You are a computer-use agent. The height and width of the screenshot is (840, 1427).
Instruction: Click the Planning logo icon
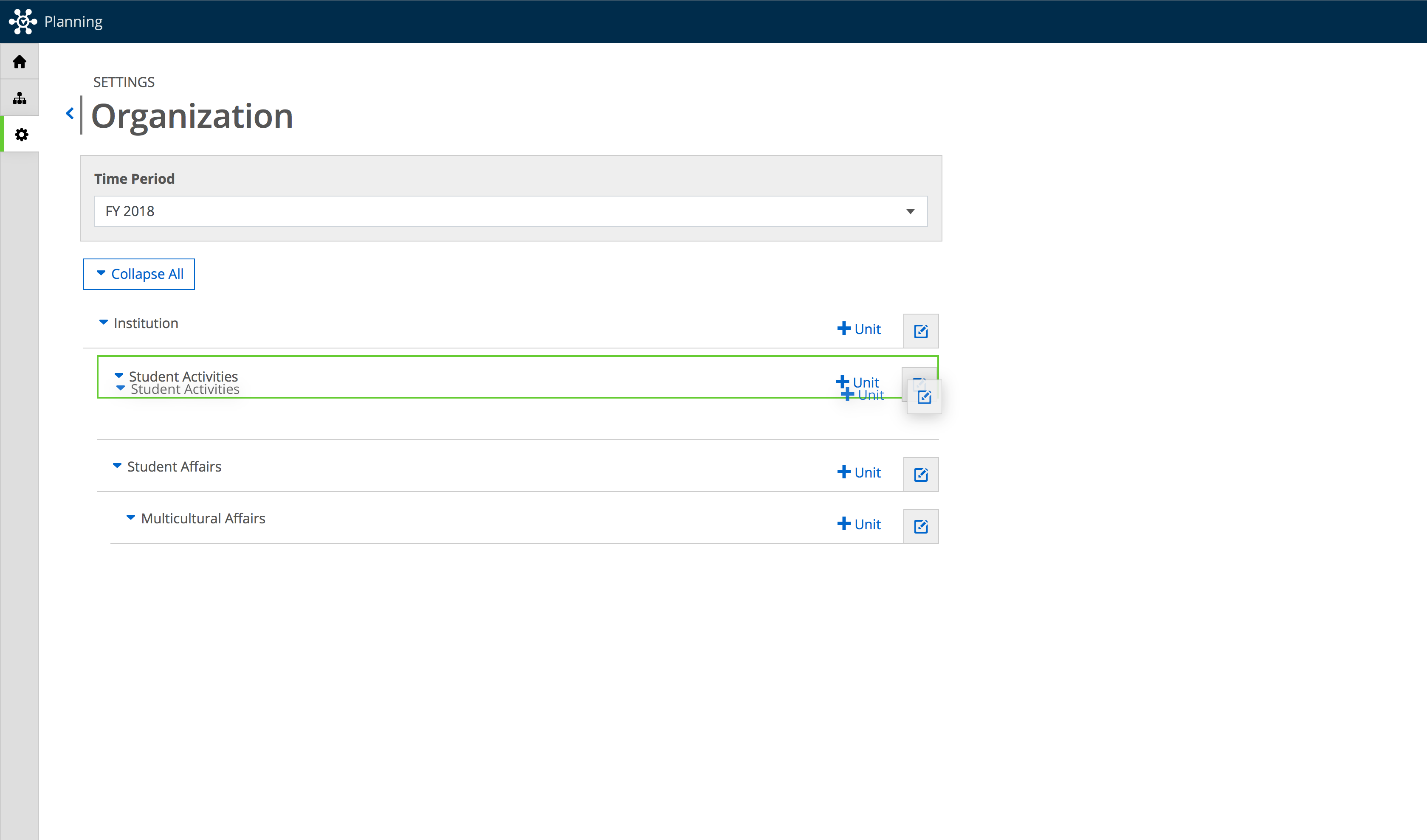coord(23,22)
